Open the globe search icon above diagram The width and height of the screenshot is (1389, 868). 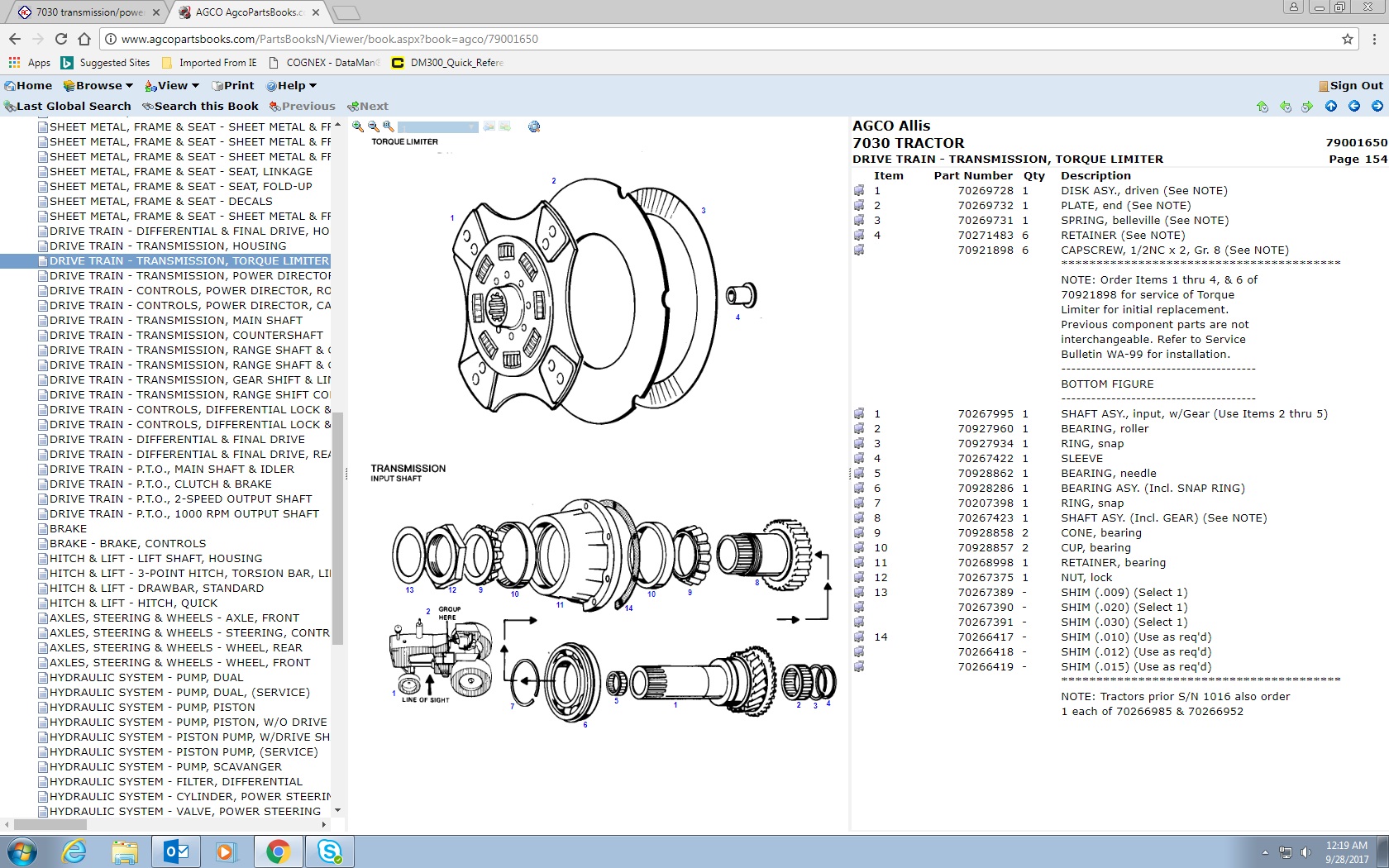[534, 126]
